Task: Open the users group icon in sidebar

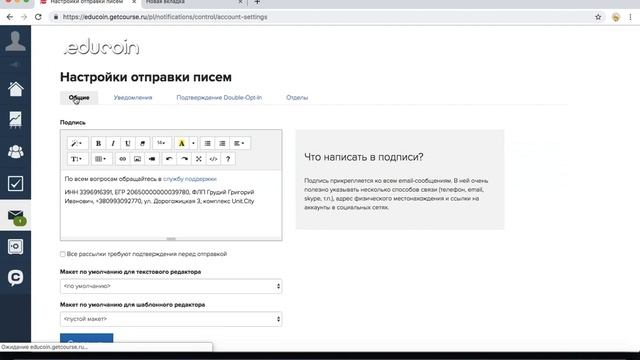Action: [16, 152]
